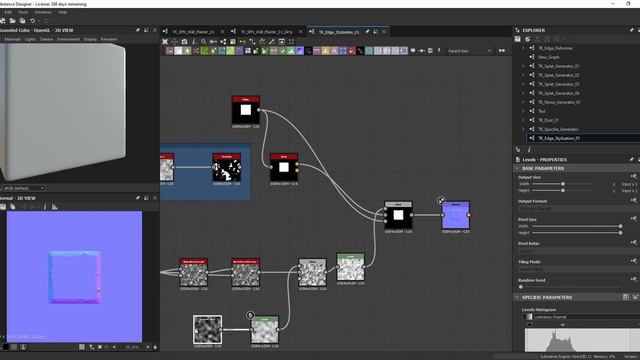Image resolution: width=640 pixels, height=360 pixels.
Task: Click the save package icon in main toolbar
Action: (22, 21)
